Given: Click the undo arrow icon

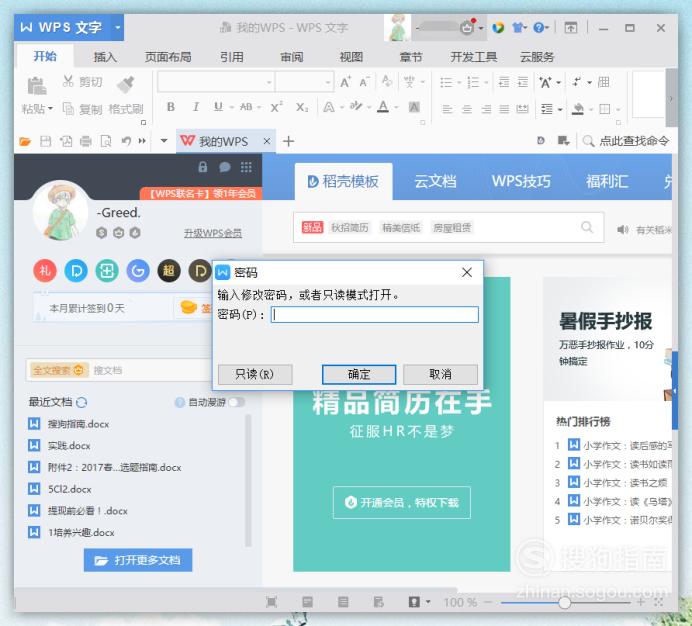Looking at the screenshot, I should pos(126,141).
